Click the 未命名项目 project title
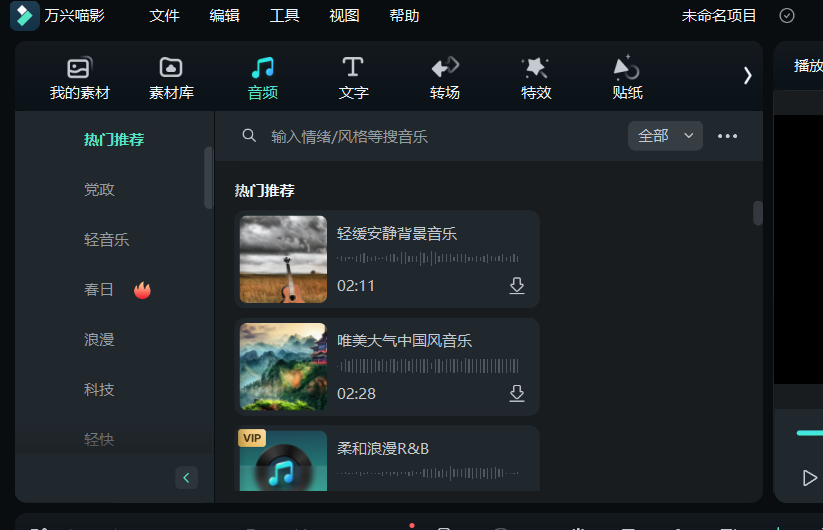Screen dimensions: 823x530 719,16
